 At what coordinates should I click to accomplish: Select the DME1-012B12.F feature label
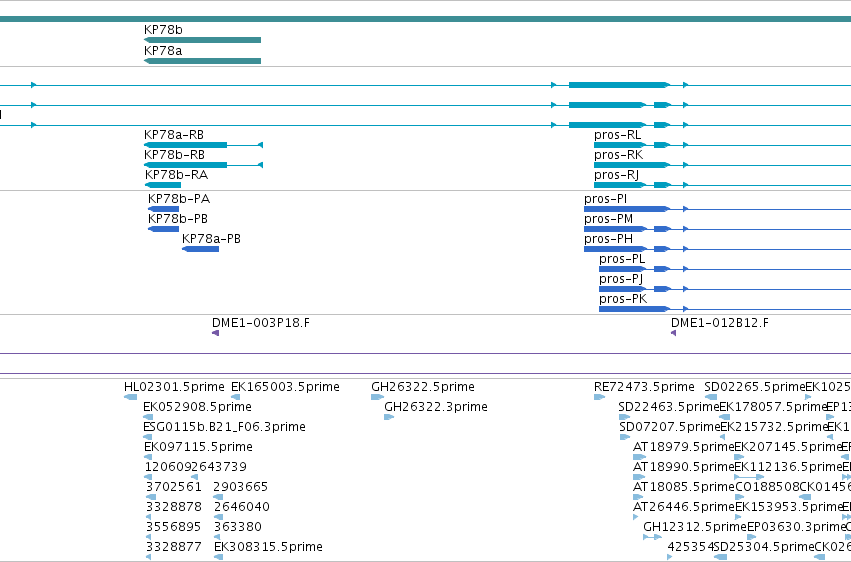click(720, 323)
